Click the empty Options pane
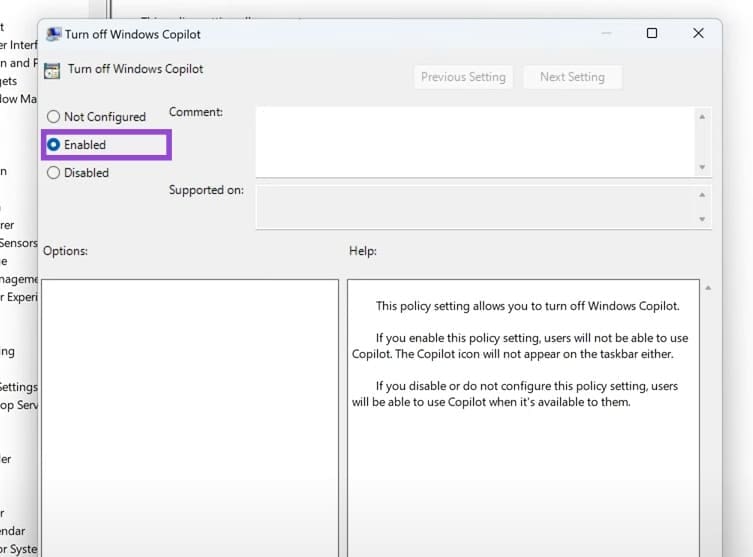This screenshot has height=557, width=753. [190, 418]
